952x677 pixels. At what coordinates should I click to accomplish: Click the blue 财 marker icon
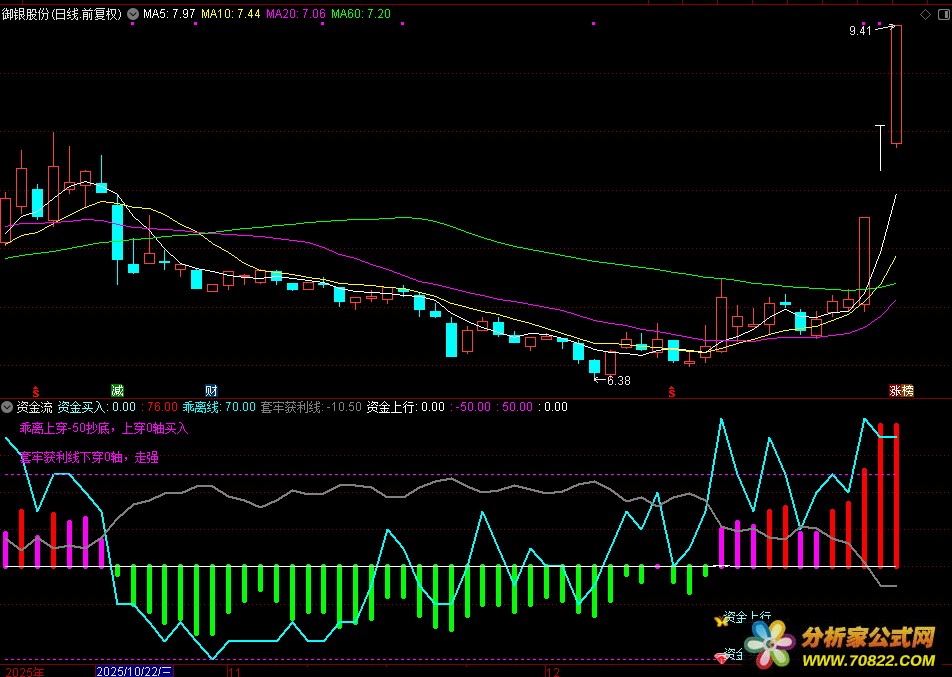[211, 390]
